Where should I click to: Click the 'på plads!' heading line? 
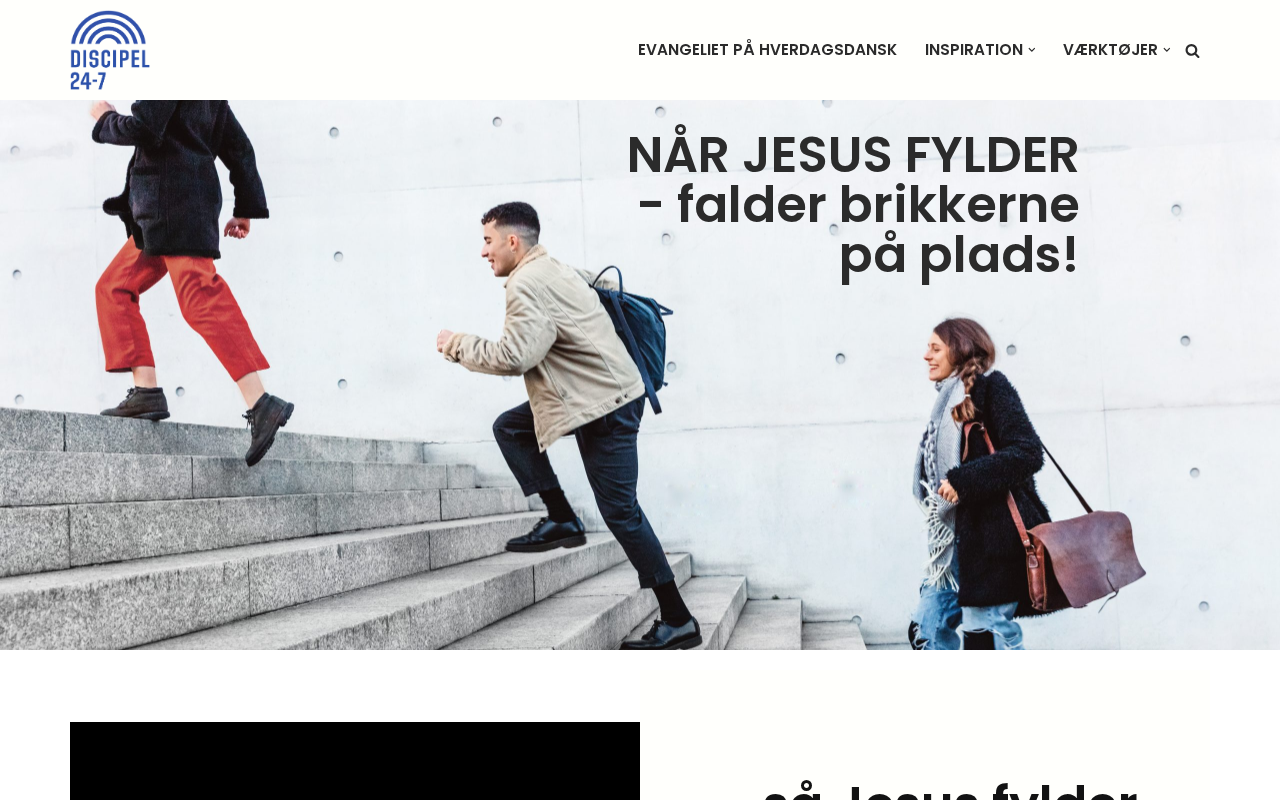coord(959,256)
